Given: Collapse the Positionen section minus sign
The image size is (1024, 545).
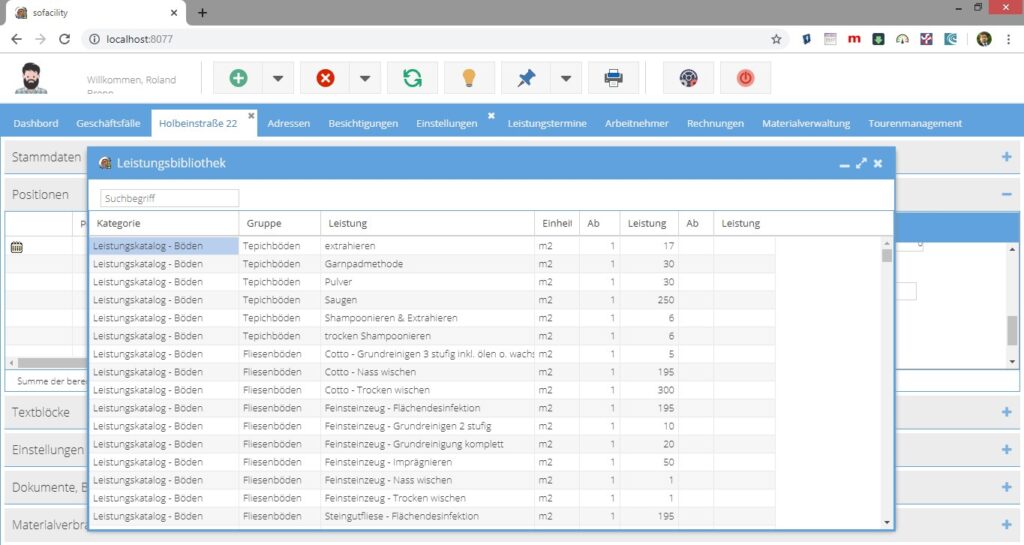Looking at the screenshot, I should tap(1006, 195).
